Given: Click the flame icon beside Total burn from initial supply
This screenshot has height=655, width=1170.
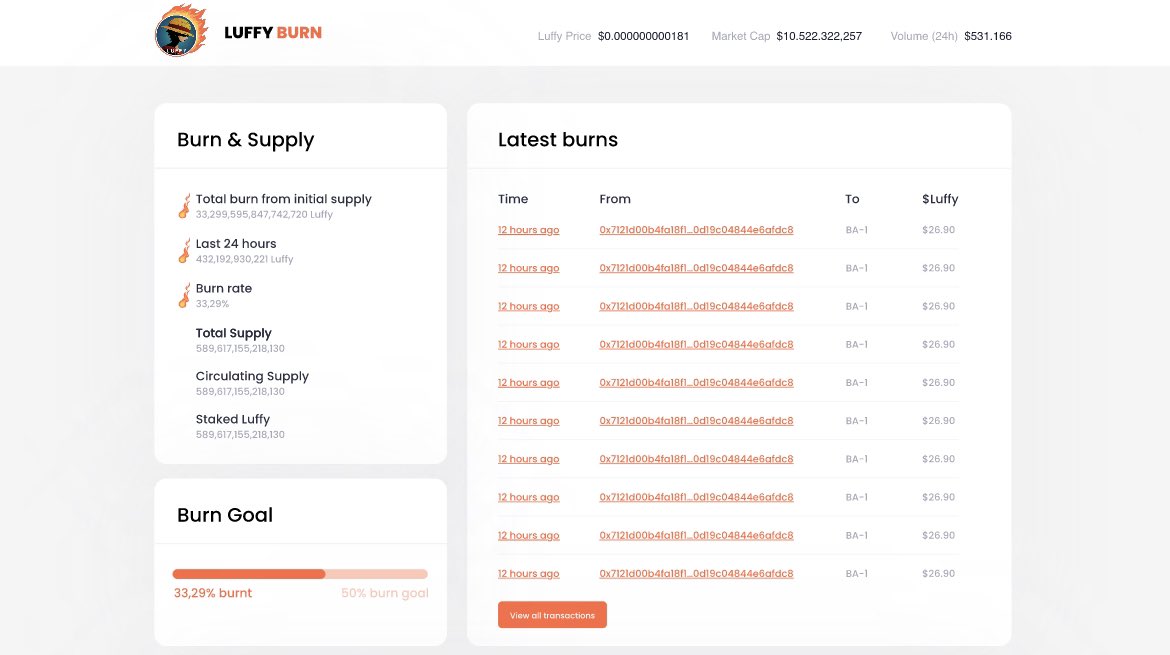Looking at the screenshot, I should [x=184, y=206].
